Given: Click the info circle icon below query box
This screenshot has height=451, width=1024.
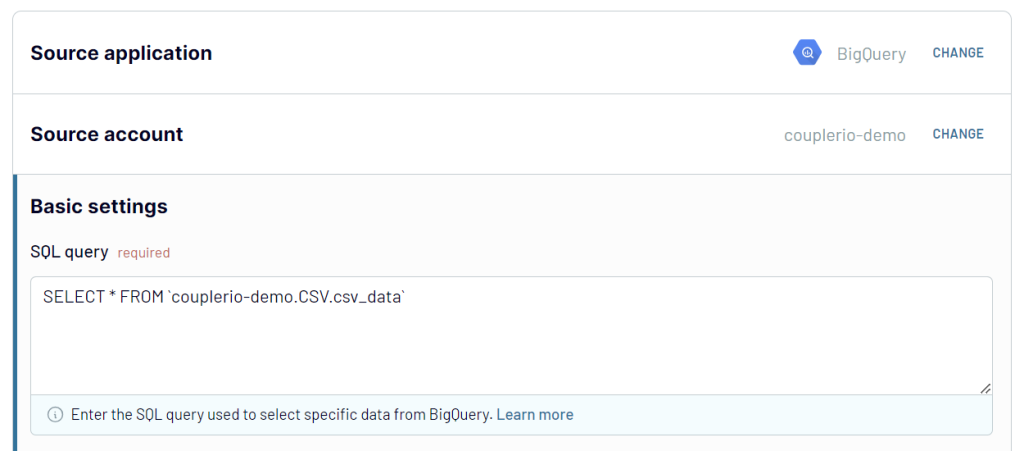Looking at the screenshot, I should click(x=56, y=414).
